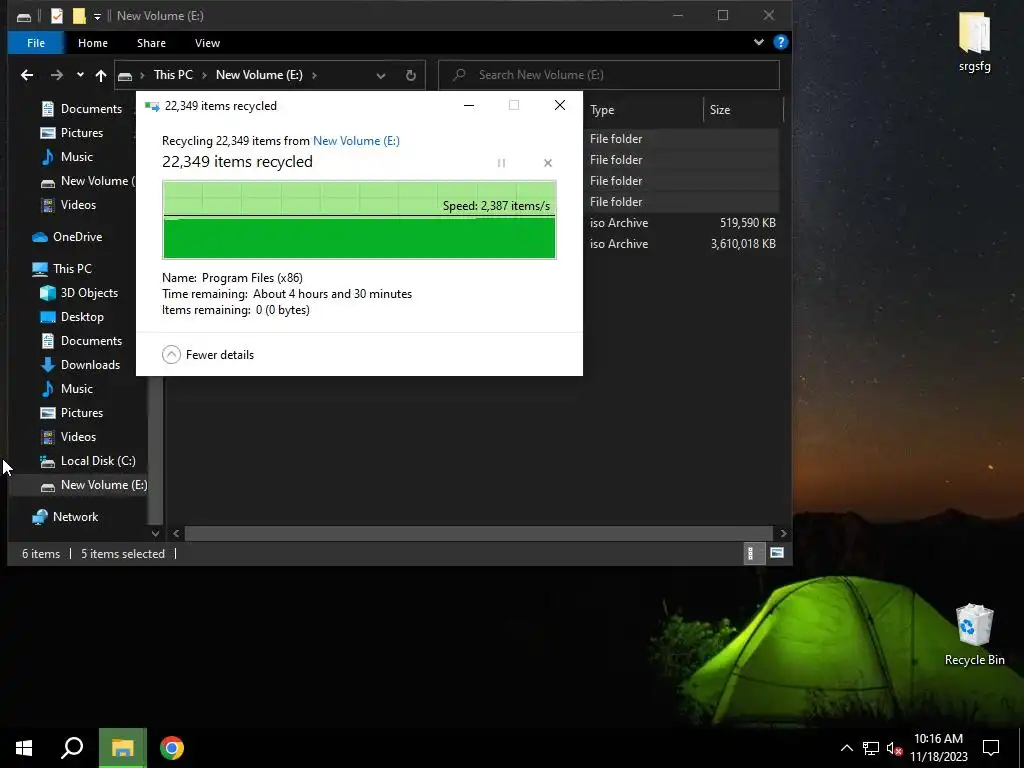Image resolution: width=1024 pixels, height=768 pixels.
Task: Go back with the left arrow
Action: click(x=27, y=75)
